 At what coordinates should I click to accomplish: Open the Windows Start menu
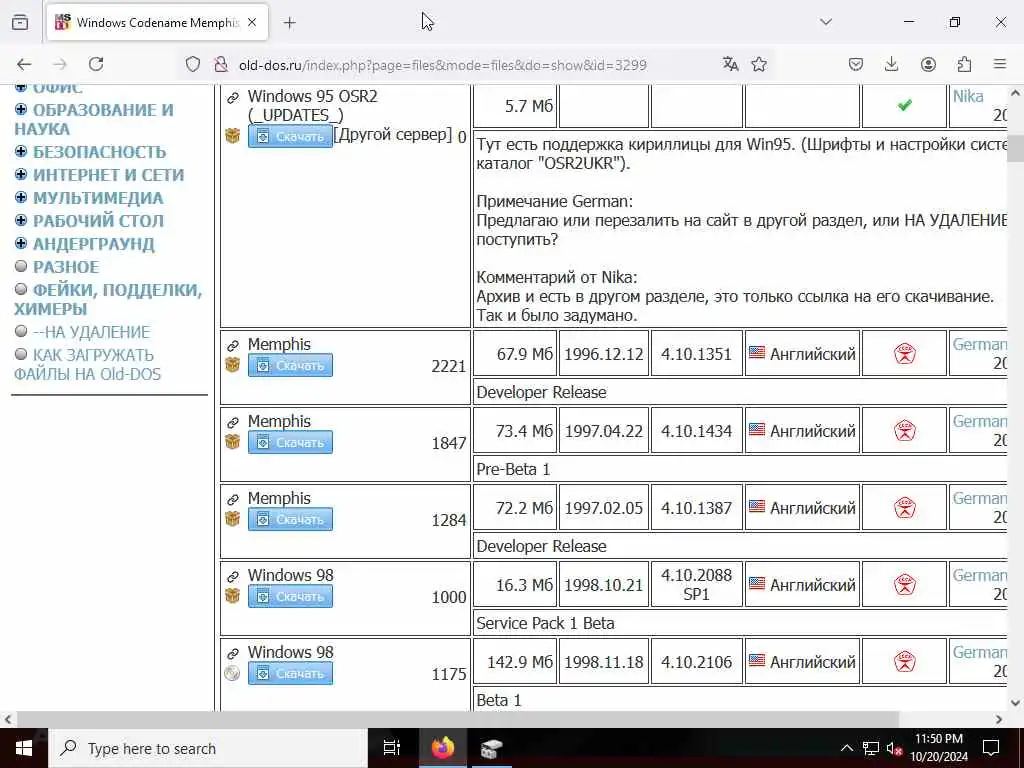point(24,748)
